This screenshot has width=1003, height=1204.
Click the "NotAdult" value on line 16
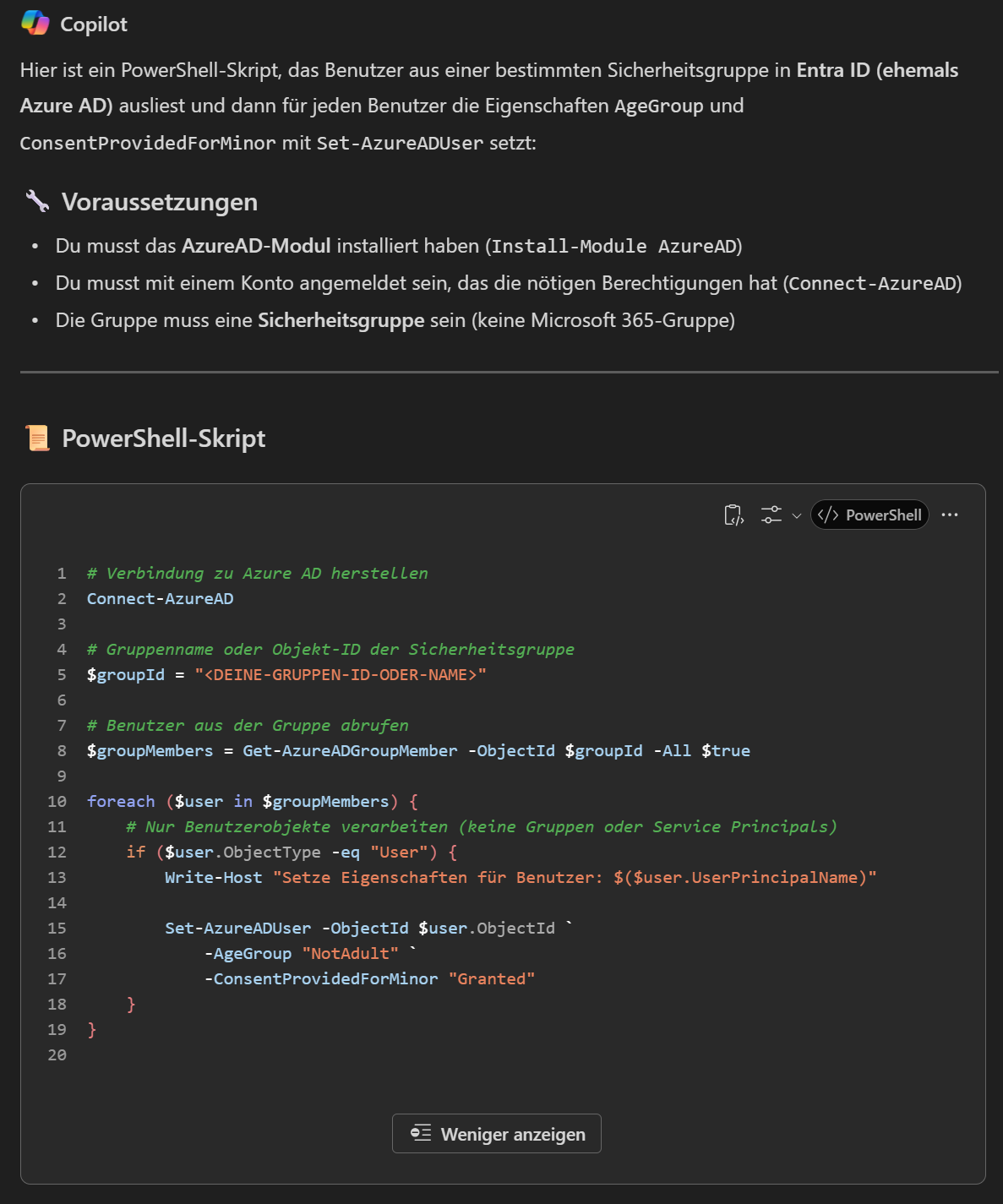pos(351,953)
